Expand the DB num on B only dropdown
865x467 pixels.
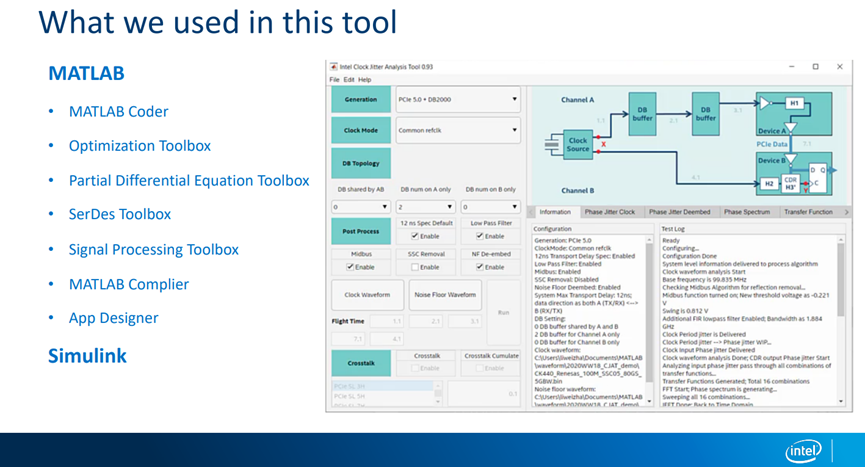pos(490,207)
